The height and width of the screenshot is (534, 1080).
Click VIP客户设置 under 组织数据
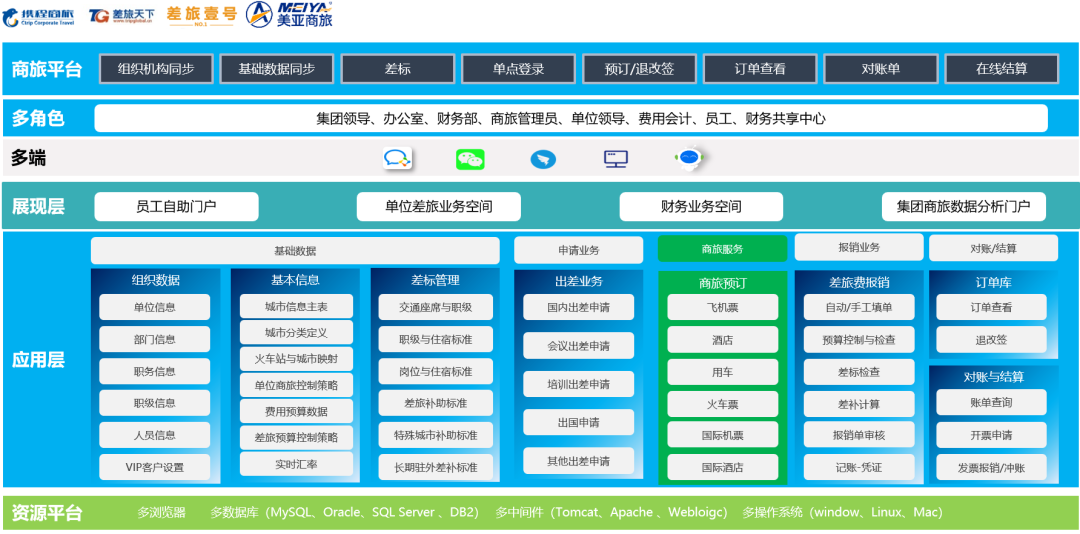coord(154,467)
